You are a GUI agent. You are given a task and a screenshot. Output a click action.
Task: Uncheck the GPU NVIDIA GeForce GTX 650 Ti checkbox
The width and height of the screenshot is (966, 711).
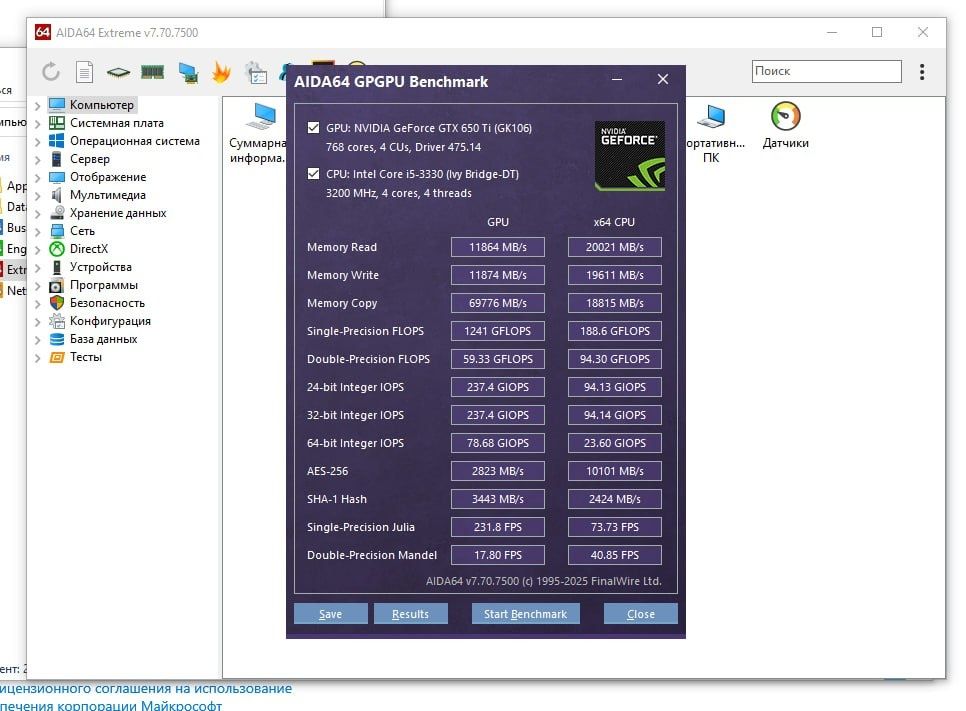(314, 128)
